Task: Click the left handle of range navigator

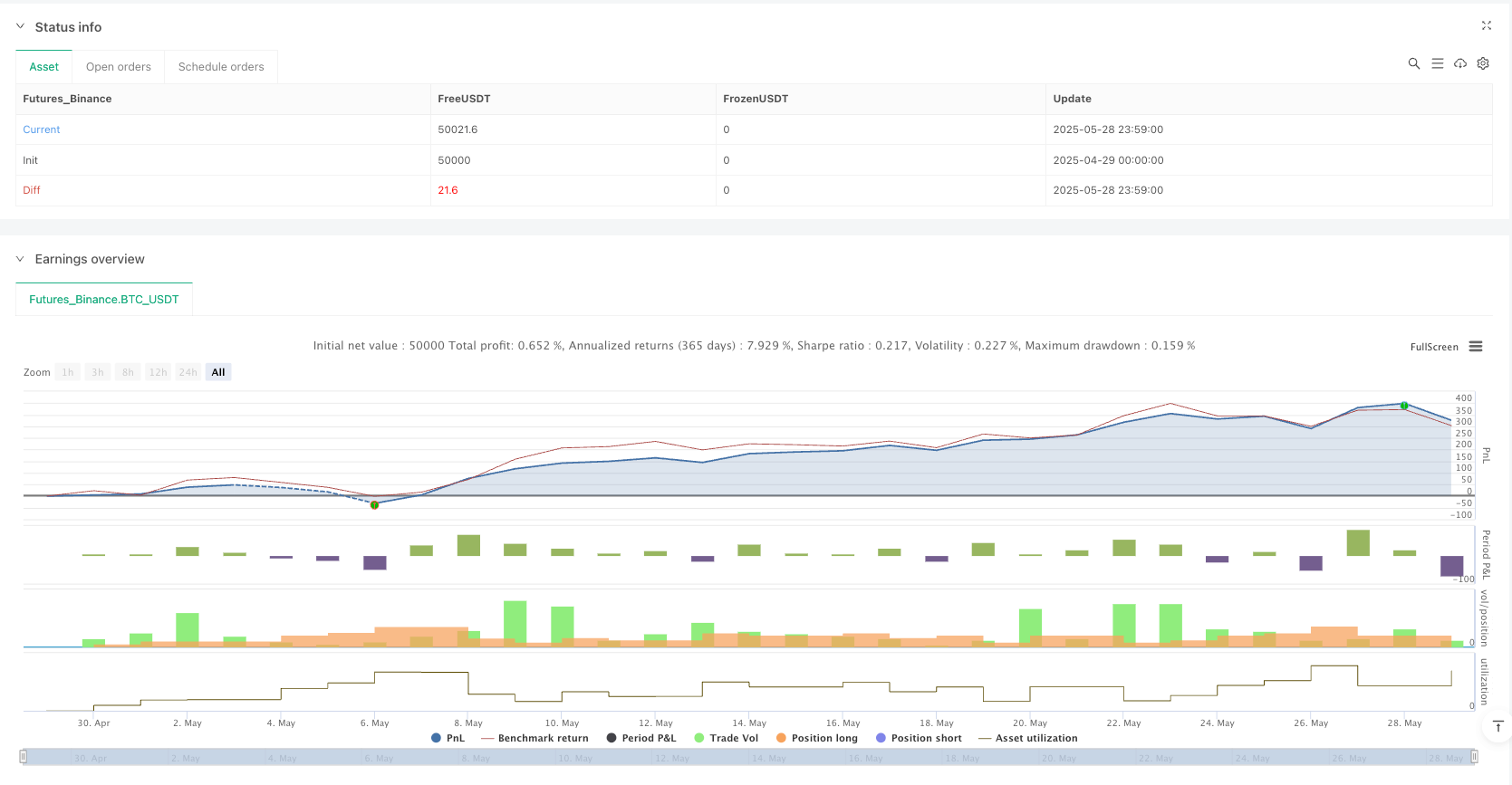Action: coord(24,757)
